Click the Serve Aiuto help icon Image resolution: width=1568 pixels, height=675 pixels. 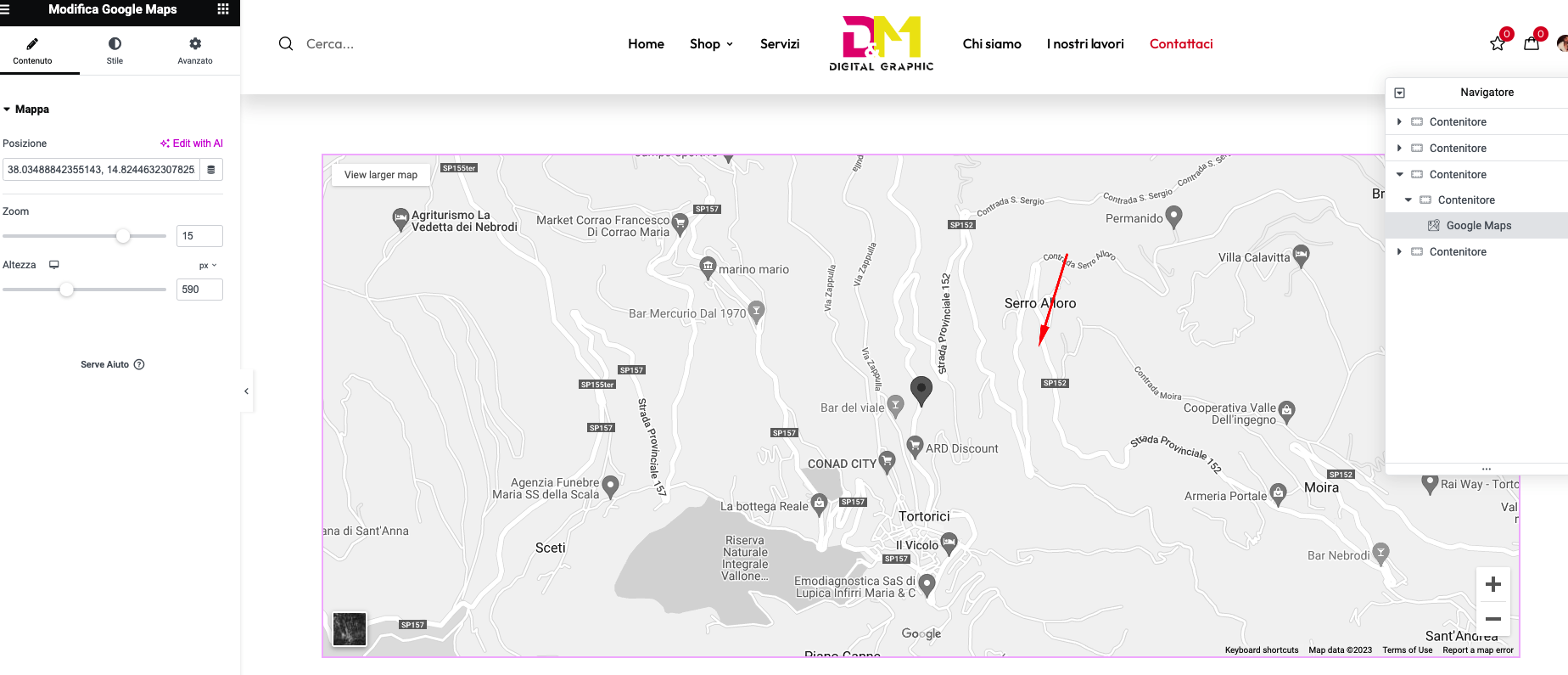click(x=139, y=364)
